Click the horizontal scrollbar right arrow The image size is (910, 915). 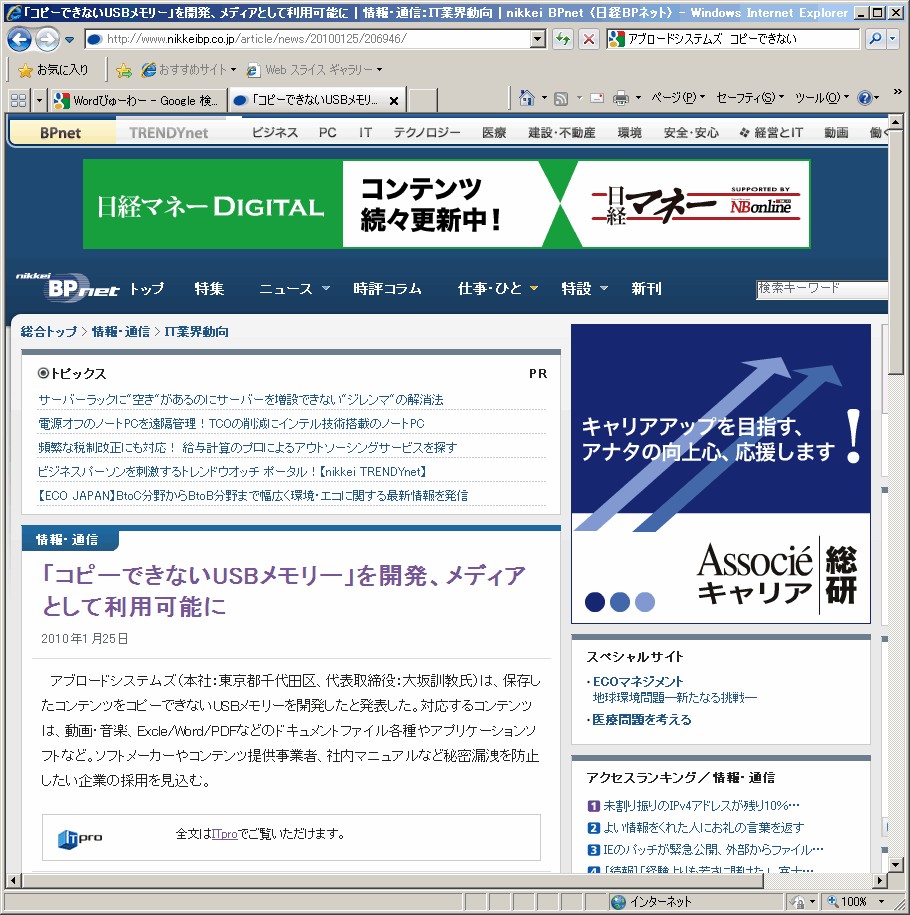pyautogui.click(x=881, y=880)
